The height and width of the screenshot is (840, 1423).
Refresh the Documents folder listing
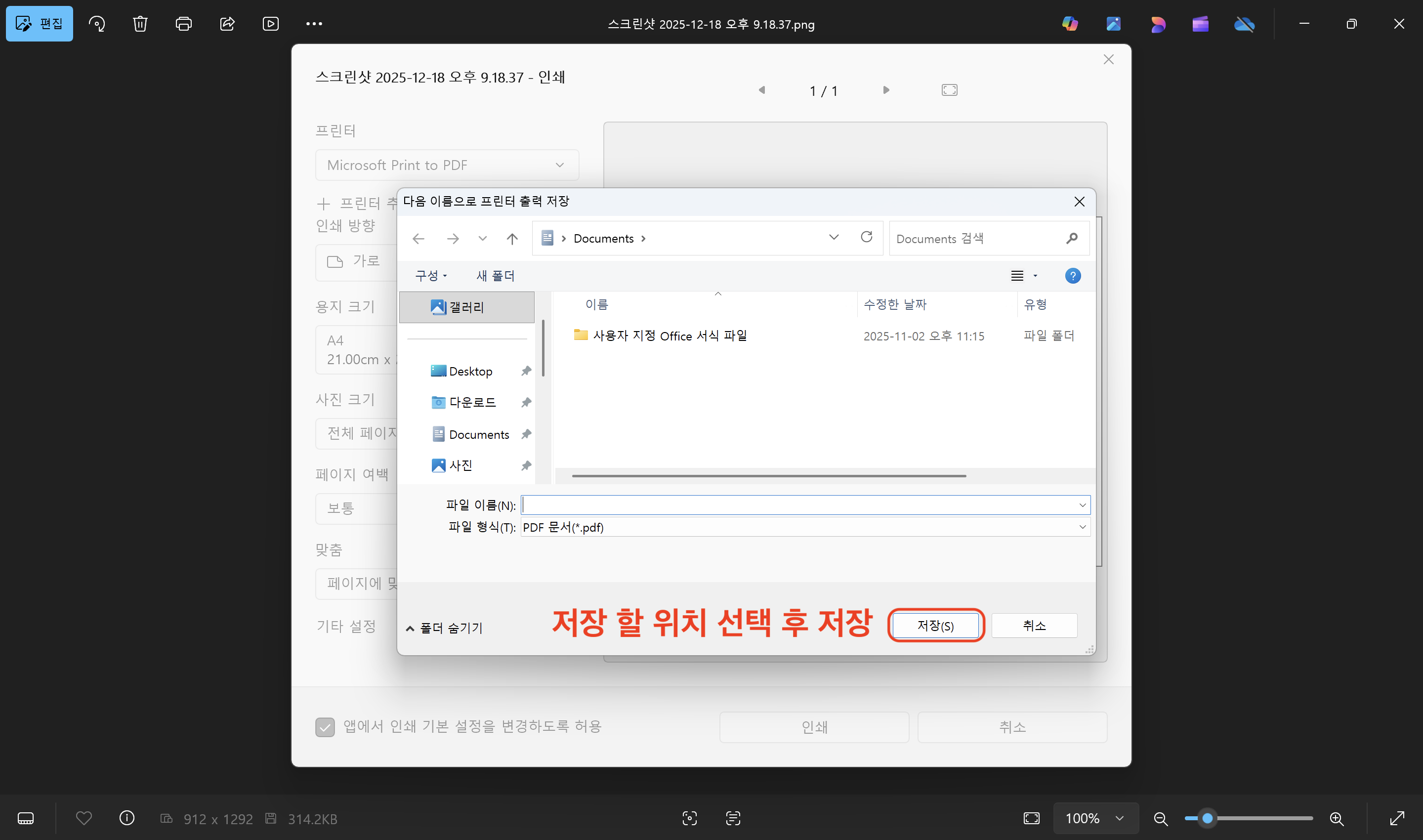tap(866, 237)
